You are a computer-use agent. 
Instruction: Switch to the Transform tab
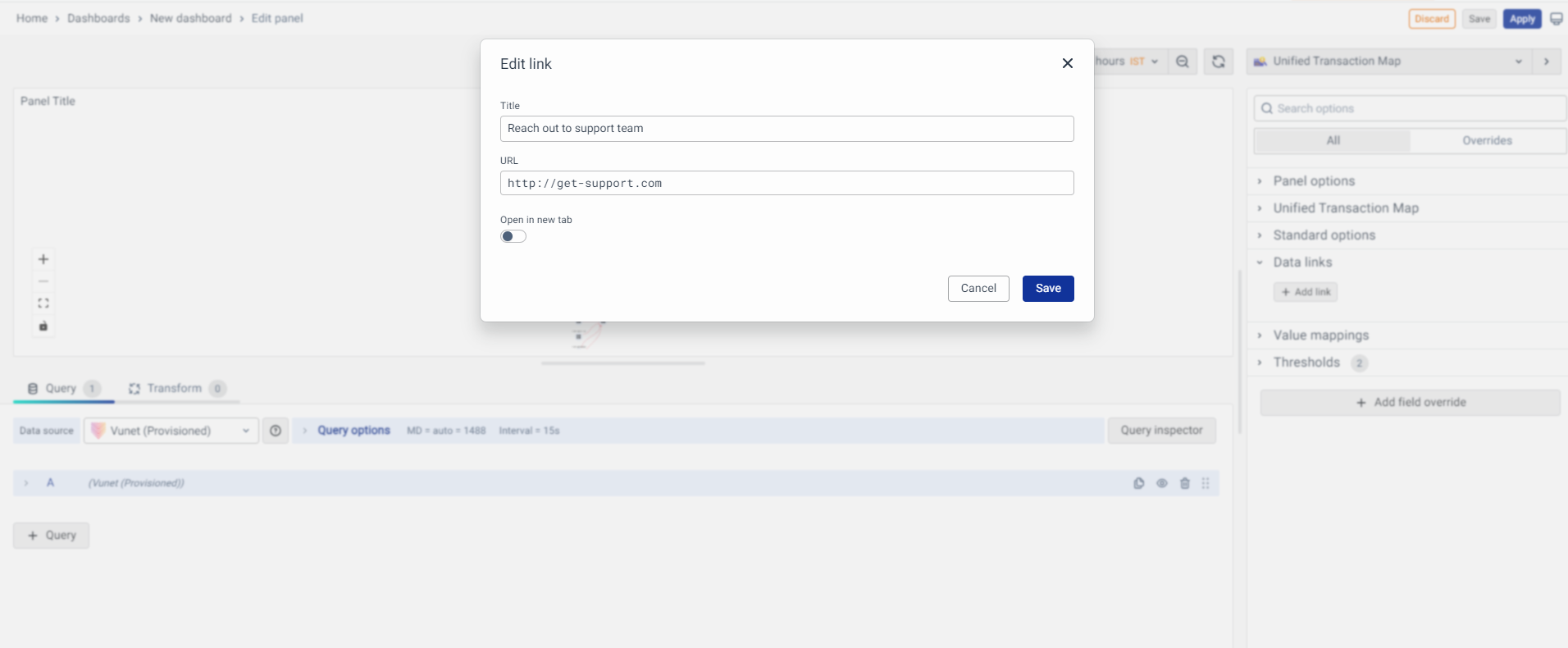coord(174,388)
